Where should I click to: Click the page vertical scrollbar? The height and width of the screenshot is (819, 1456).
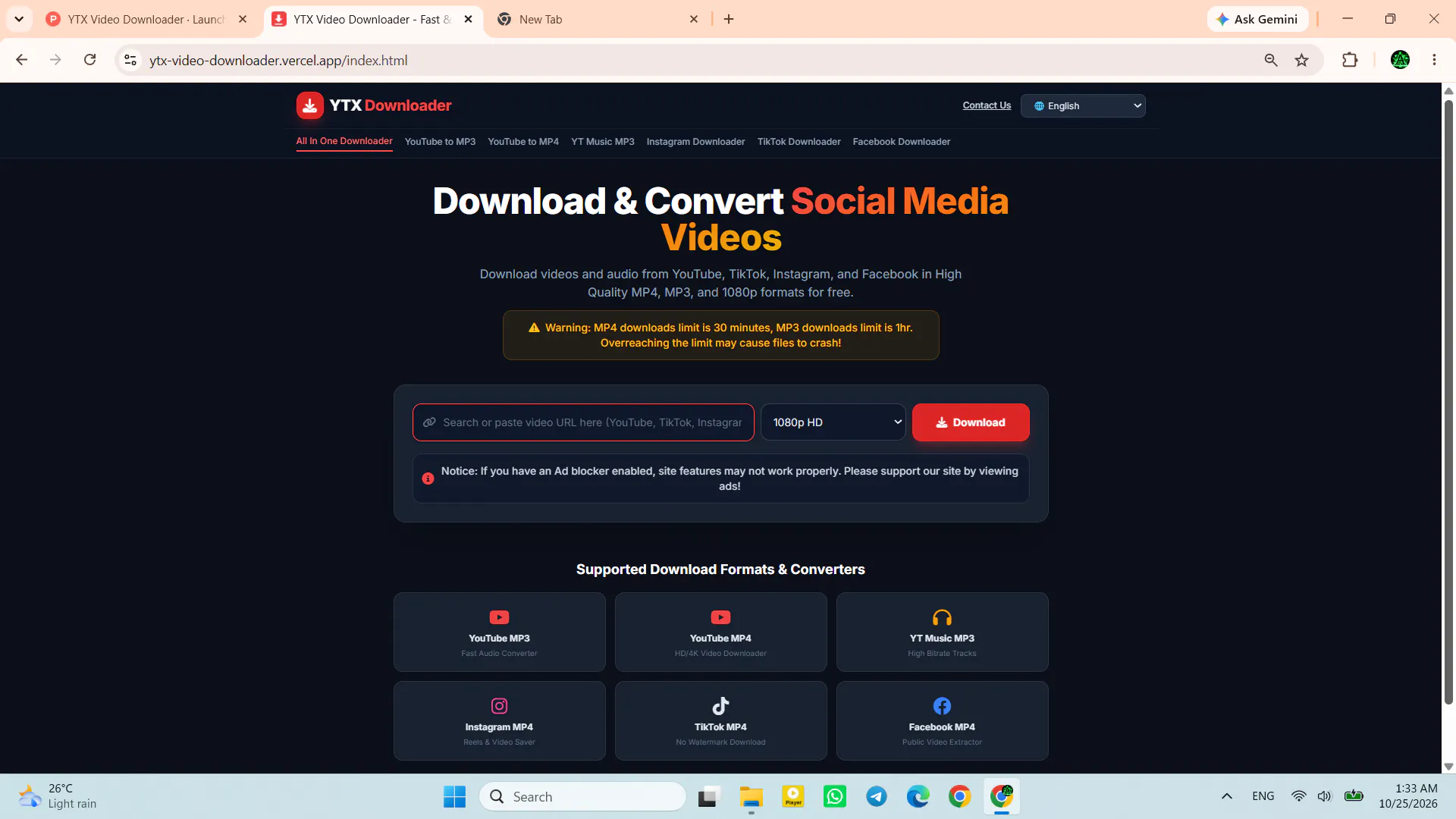(x=1448, y=402)
